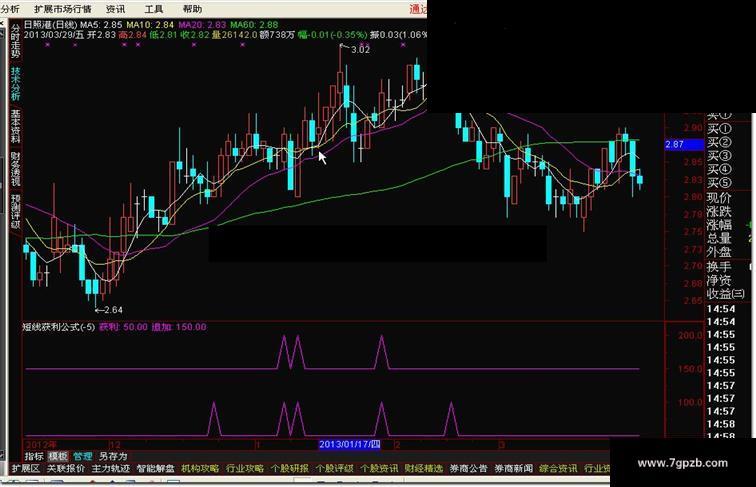The height and width of the screenshot is (487, 756).
Task: Click the 总量 row in quote panel
Action: 719,239
